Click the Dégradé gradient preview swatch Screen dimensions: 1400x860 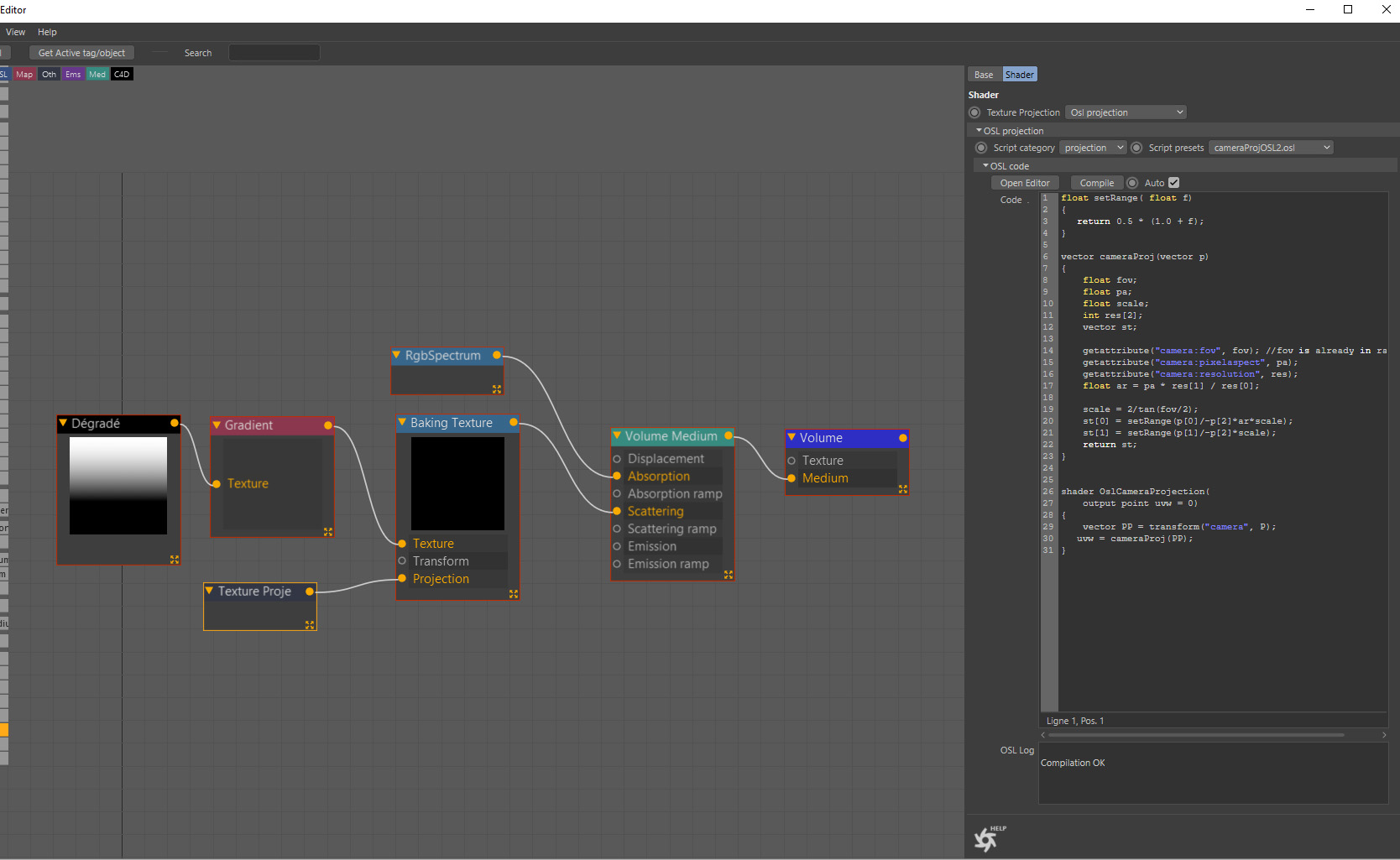118,486
